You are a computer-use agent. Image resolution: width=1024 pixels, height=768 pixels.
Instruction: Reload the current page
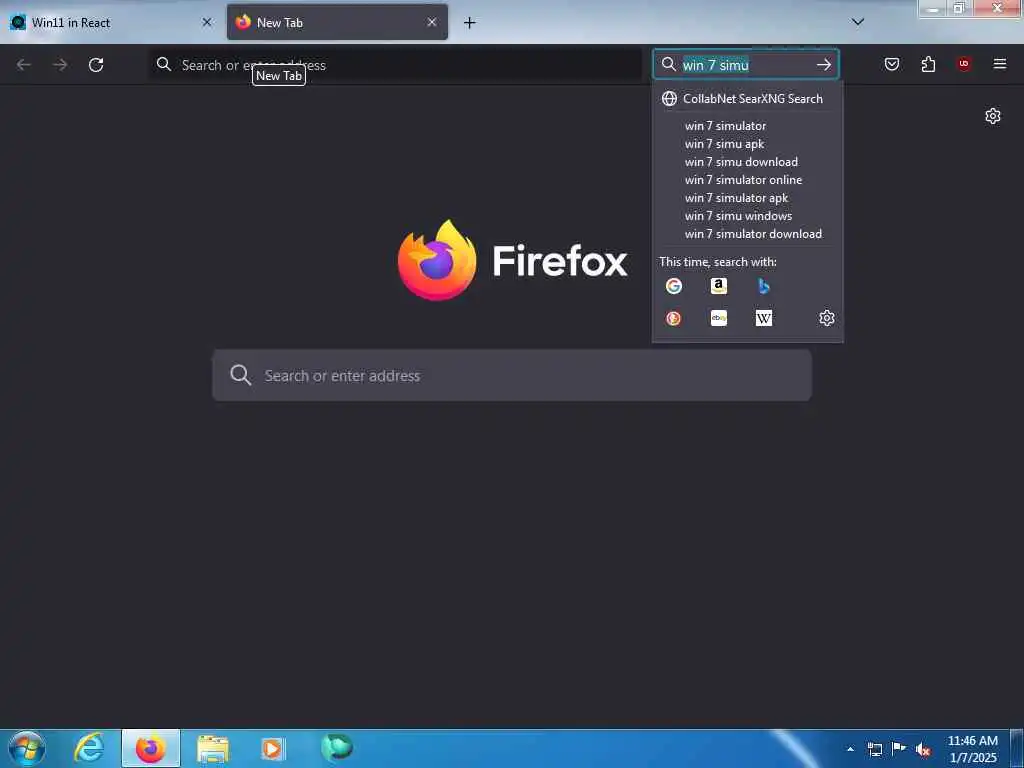click(96, 65)
